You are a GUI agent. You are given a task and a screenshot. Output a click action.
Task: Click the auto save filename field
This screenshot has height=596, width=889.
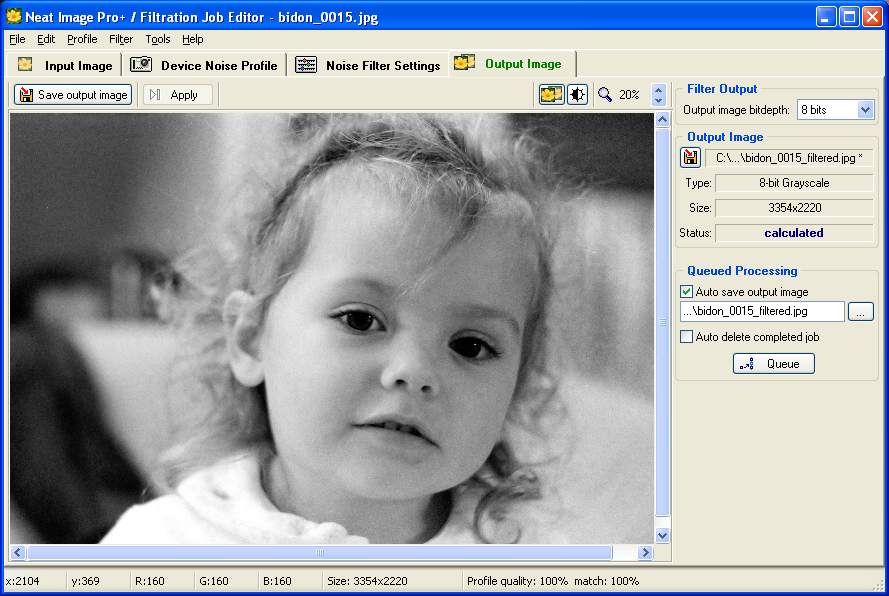[x=762, y=311]
